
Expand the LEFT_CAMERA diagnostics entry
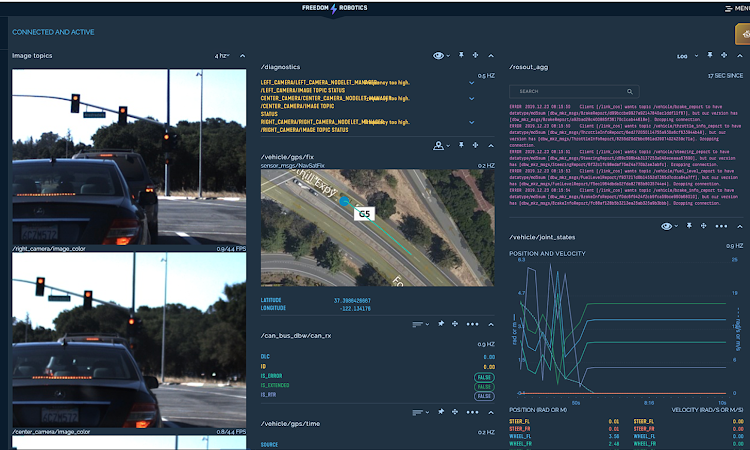[x=472, y=83]
